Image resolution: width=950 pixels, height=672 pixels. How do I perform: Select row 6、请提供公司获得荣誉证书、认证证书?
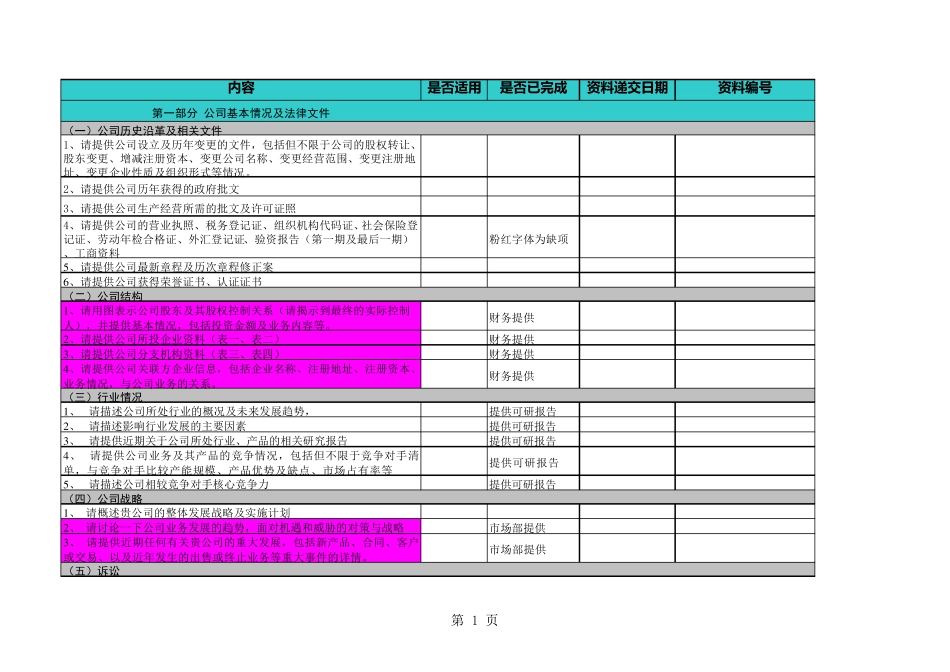coord(241,281)
